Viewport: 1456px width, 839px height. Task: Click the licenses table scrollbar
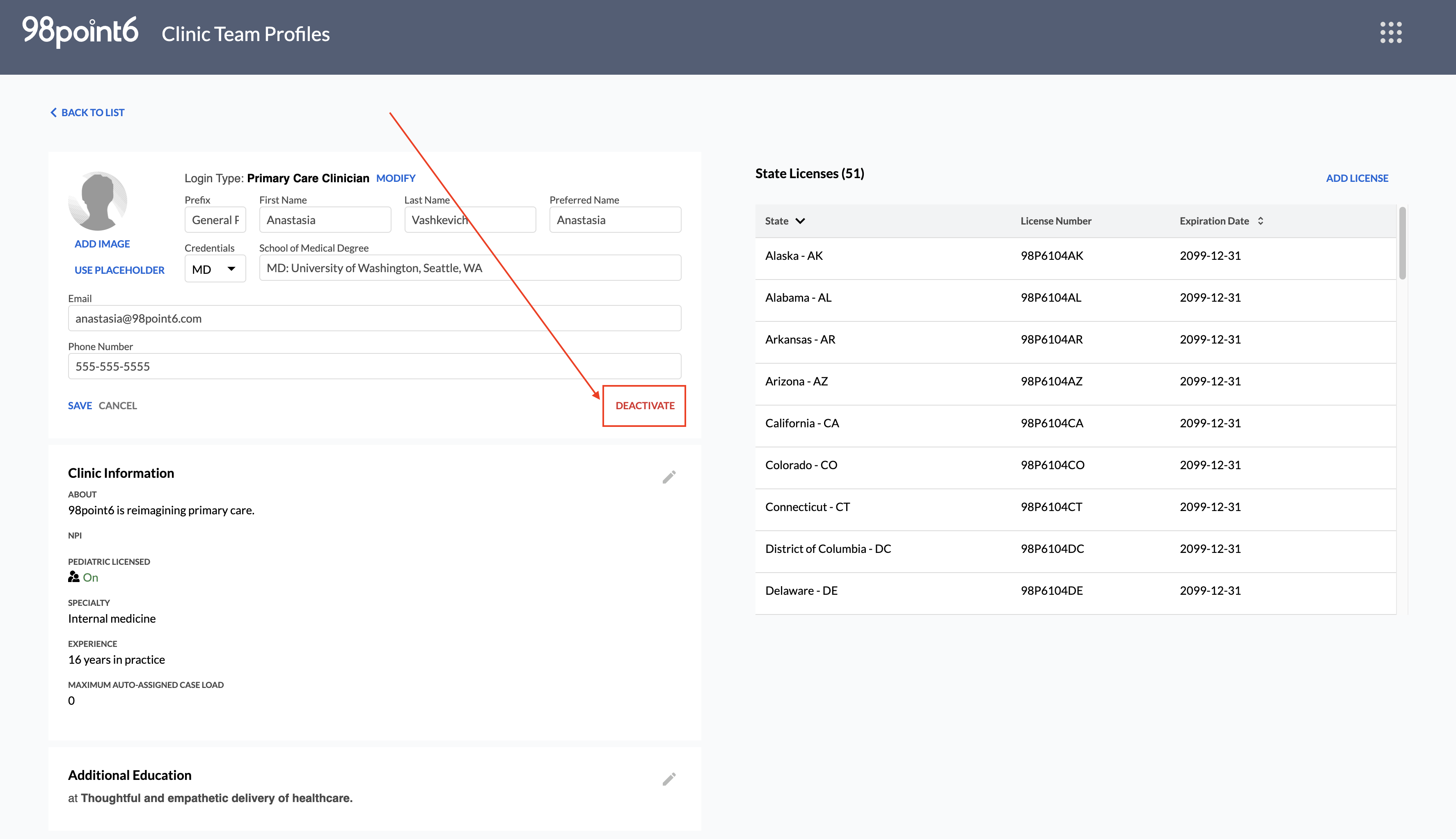[x=1403, y=243]
